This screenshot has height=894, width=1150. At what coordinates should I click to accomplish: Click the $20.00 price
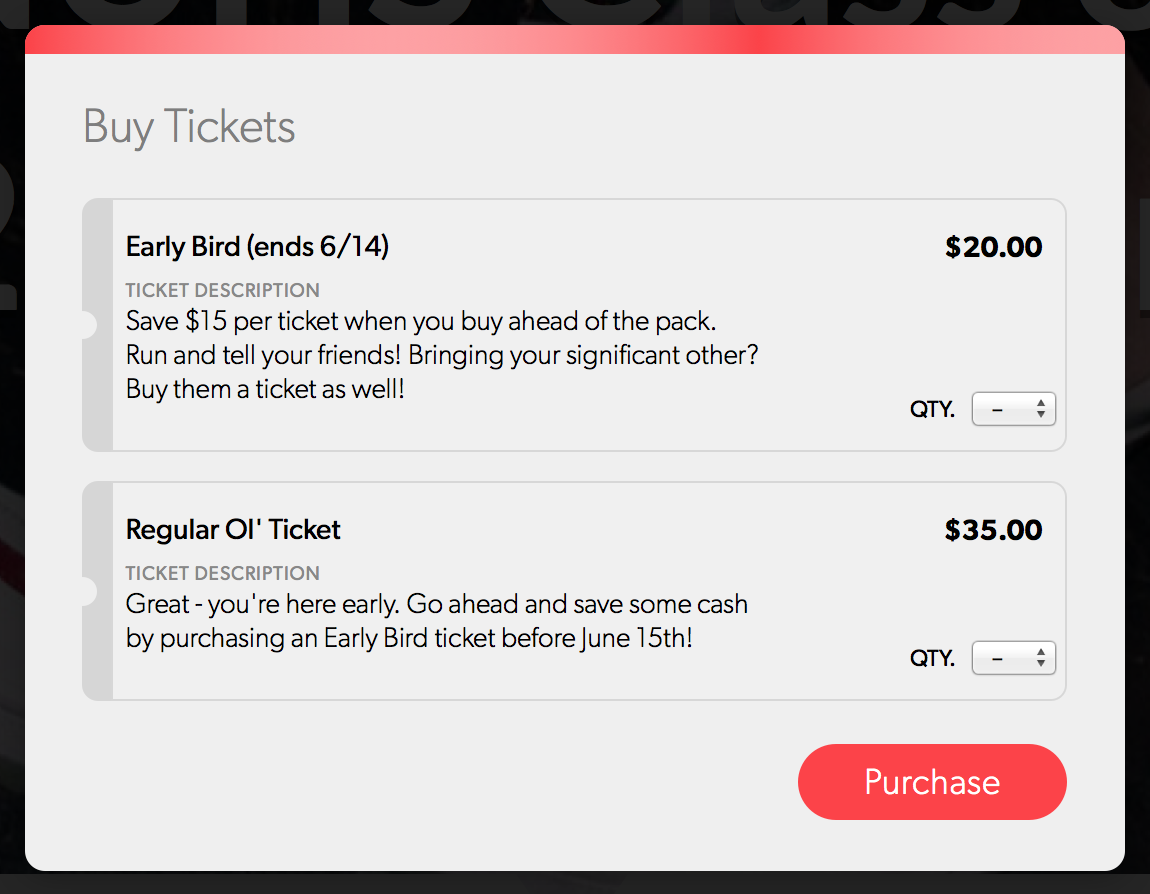(x=993, y=247)
